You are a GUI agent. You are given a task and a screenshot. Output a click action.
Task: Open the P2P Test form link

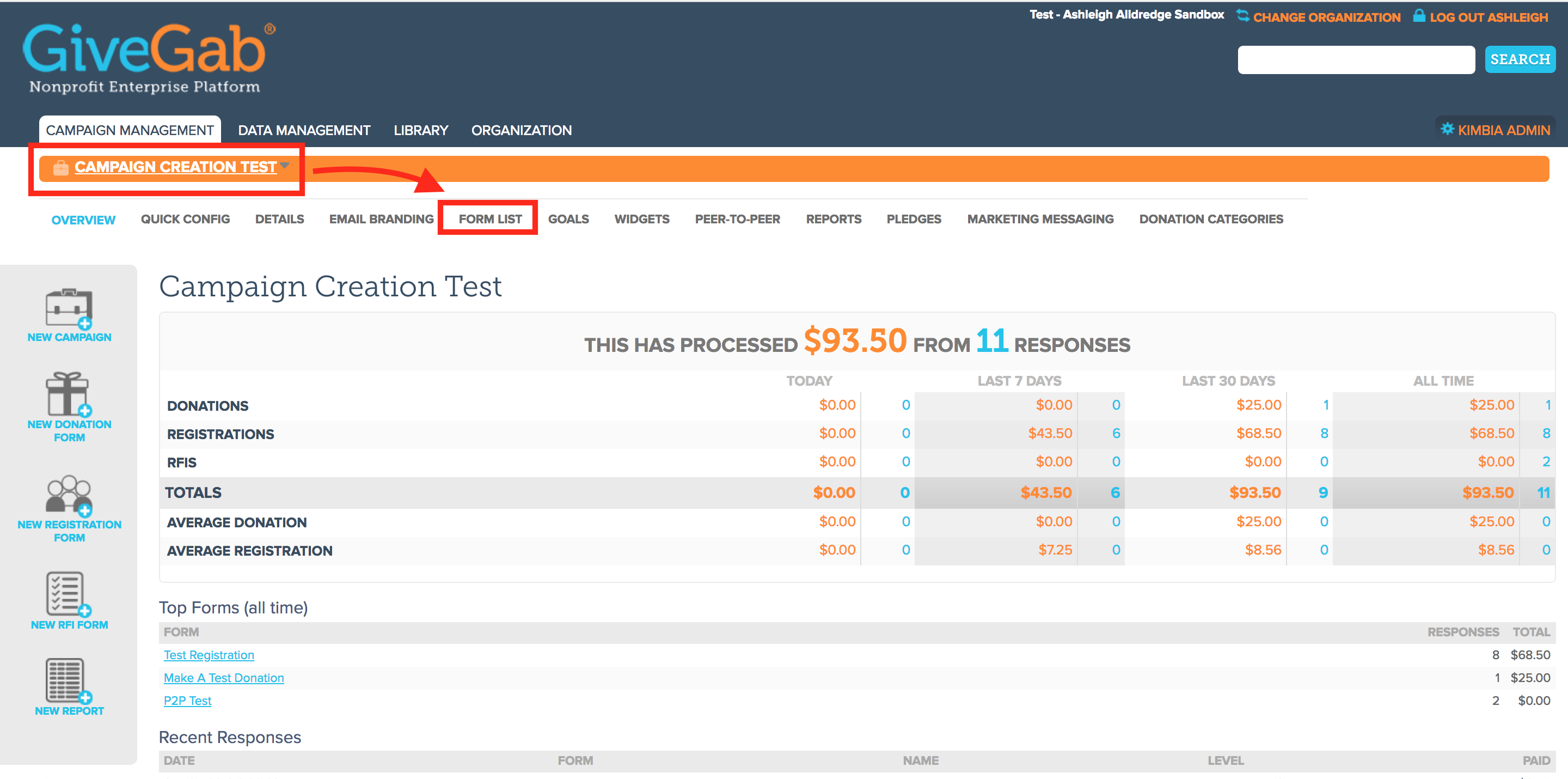coord(187,701)
